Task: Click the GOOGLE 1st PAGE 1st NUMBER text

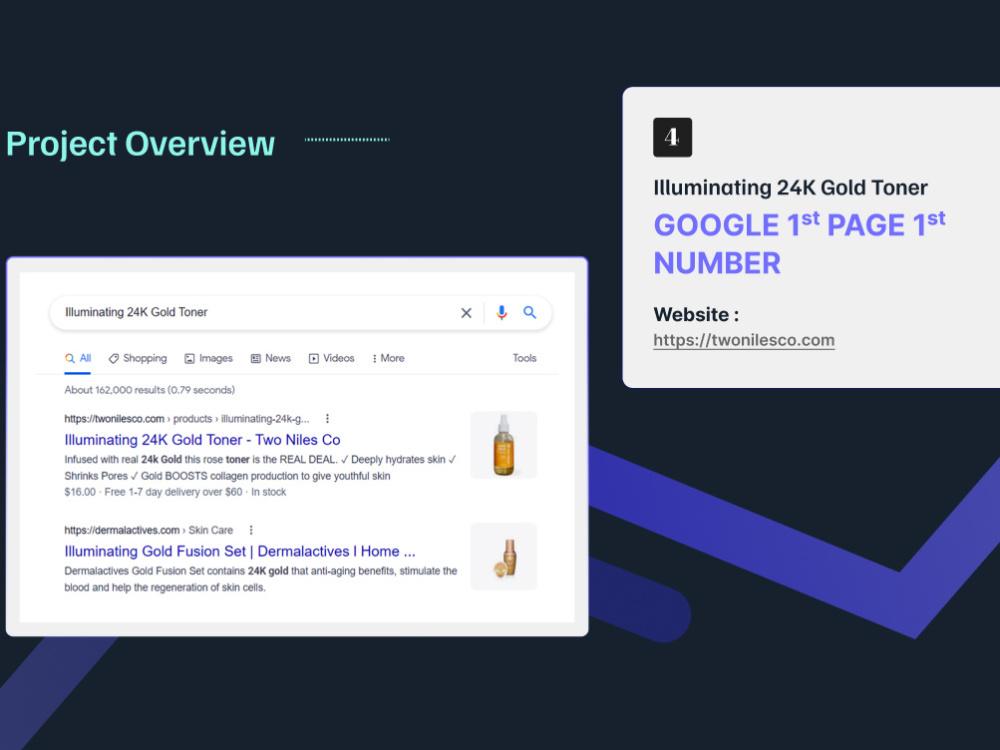Action: click(799, 244)
